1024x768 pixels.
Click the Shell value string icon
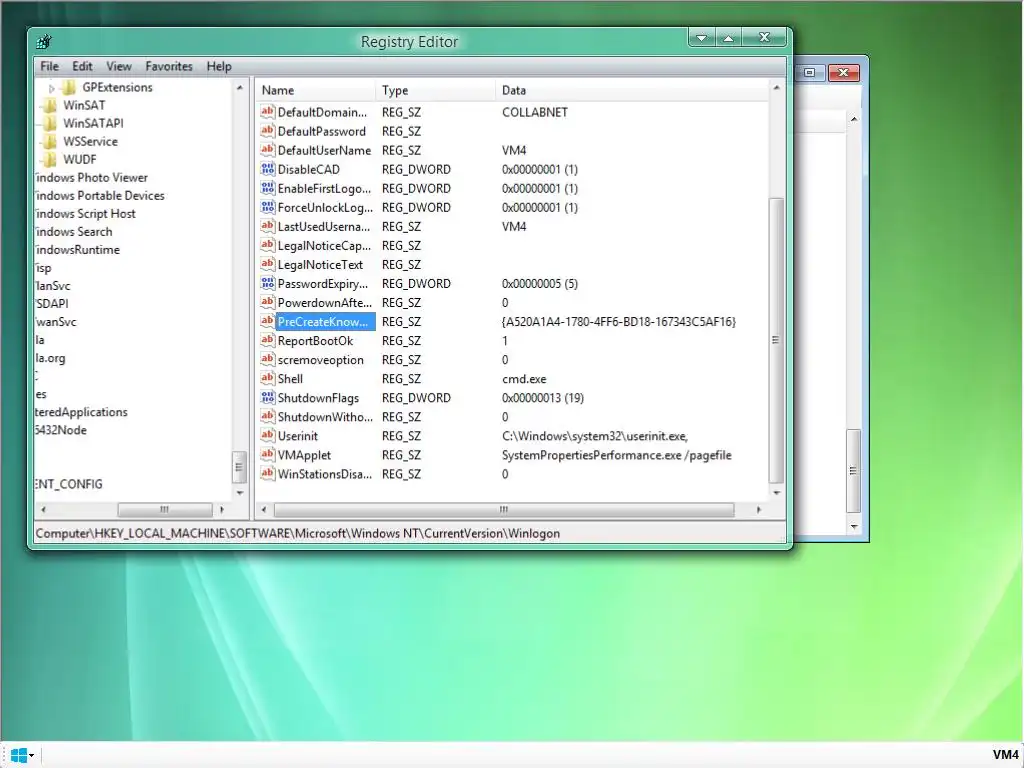pyautogui.click(x=267, y=378)
